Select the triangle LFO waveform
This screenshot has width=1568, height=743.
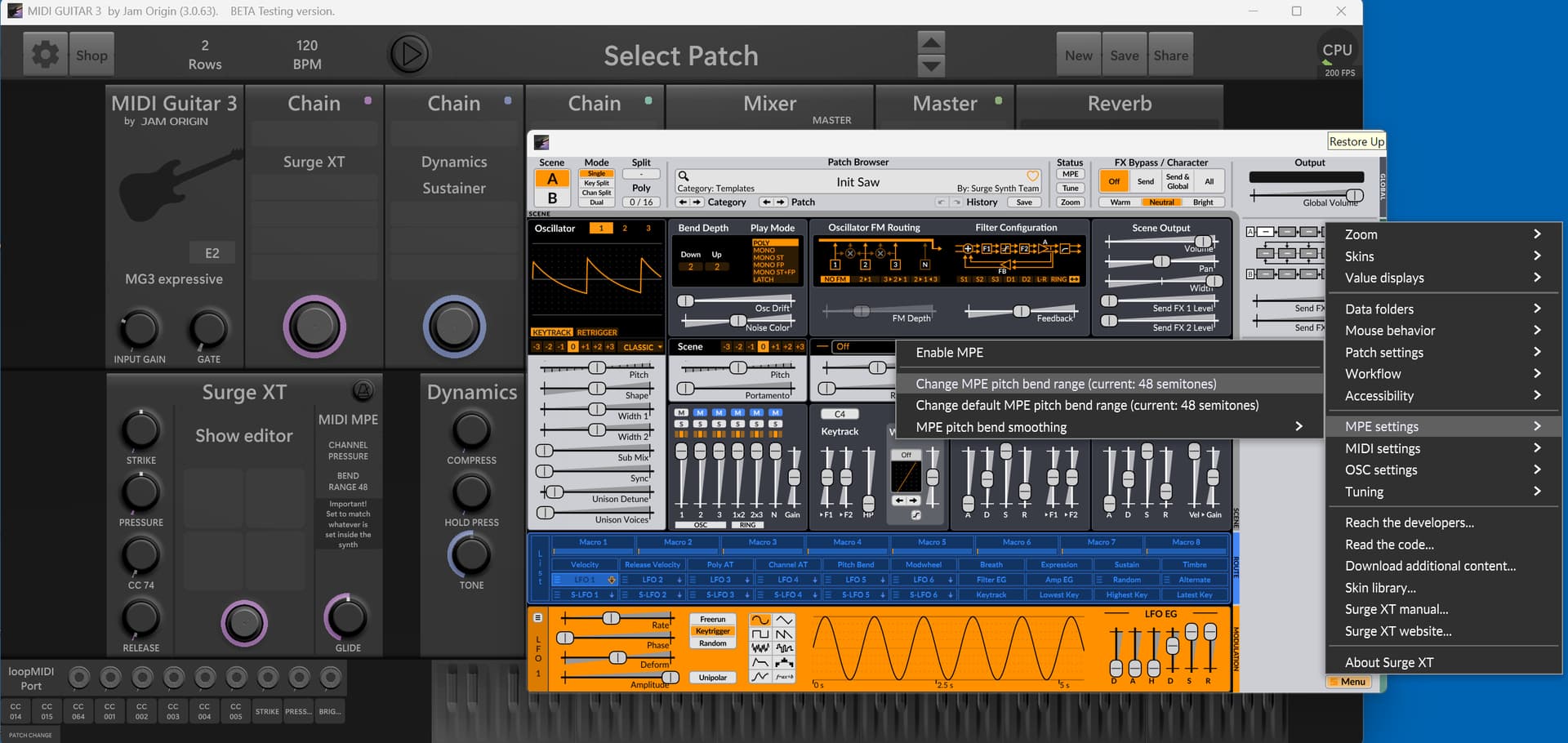point(784,621)
